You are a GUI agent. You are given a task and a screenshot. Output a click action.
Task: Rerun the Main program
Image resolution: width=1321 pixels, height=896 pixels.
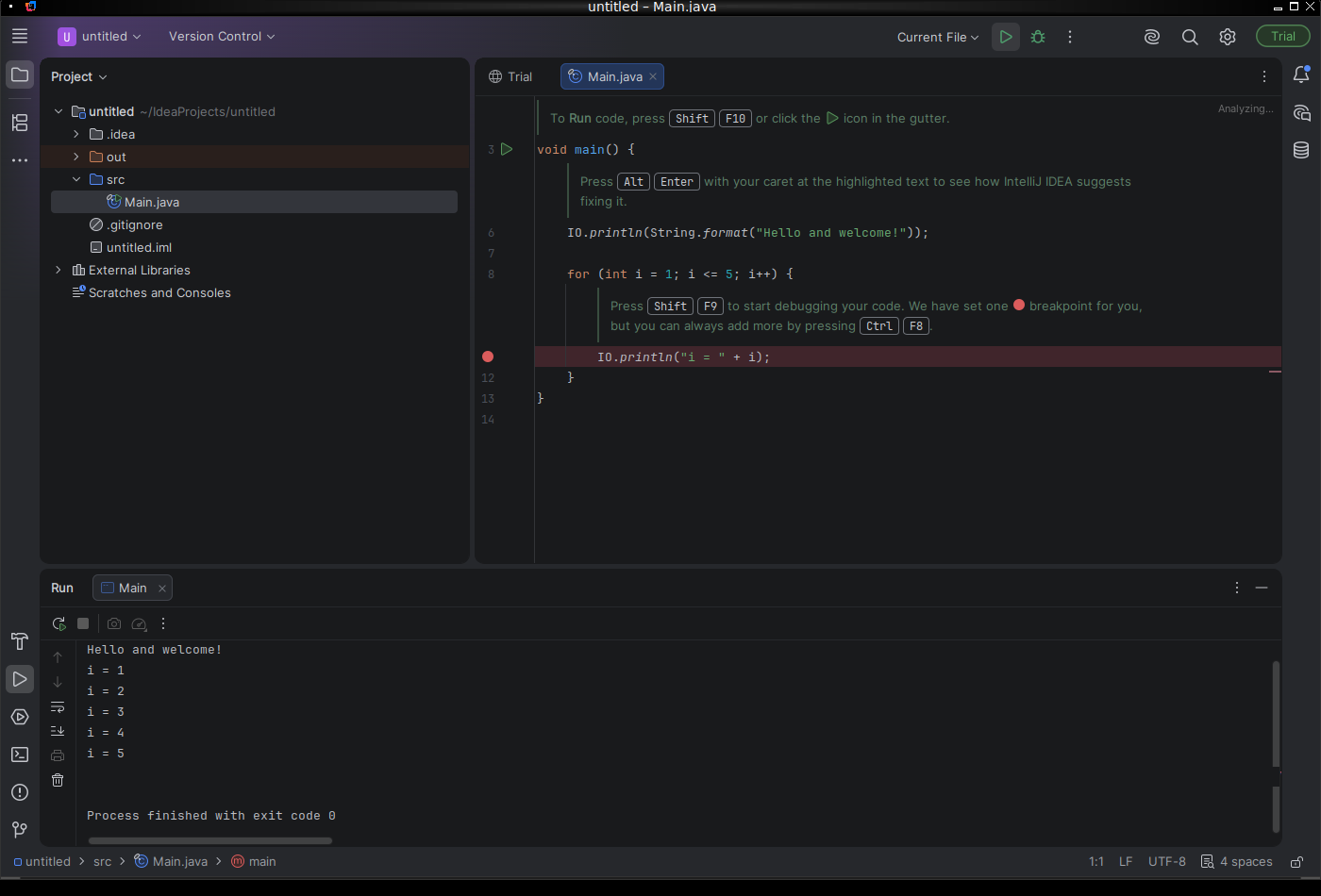coord(59,623)
